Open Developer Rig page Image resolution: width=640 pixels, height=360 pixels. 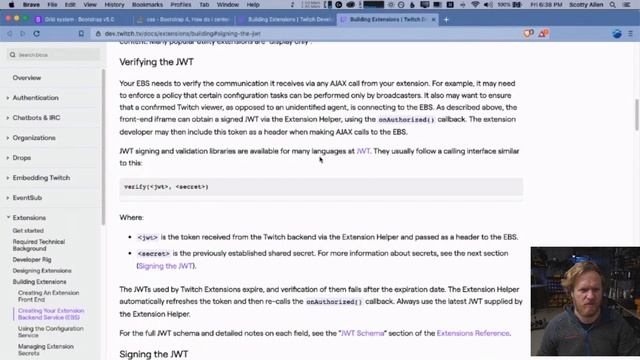[x=32, y=260]
